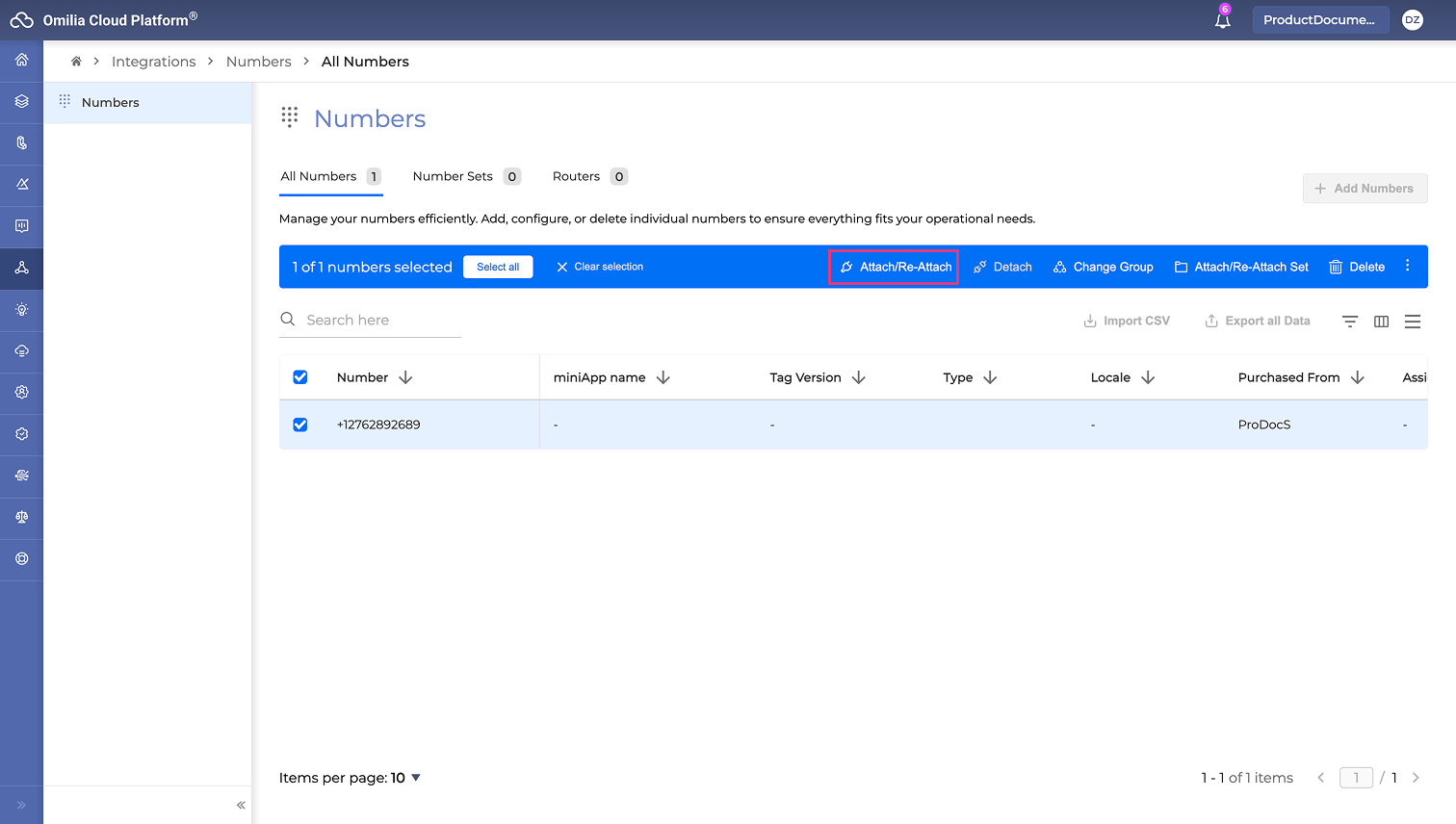Click Attach/Re-Attach action

896,267
